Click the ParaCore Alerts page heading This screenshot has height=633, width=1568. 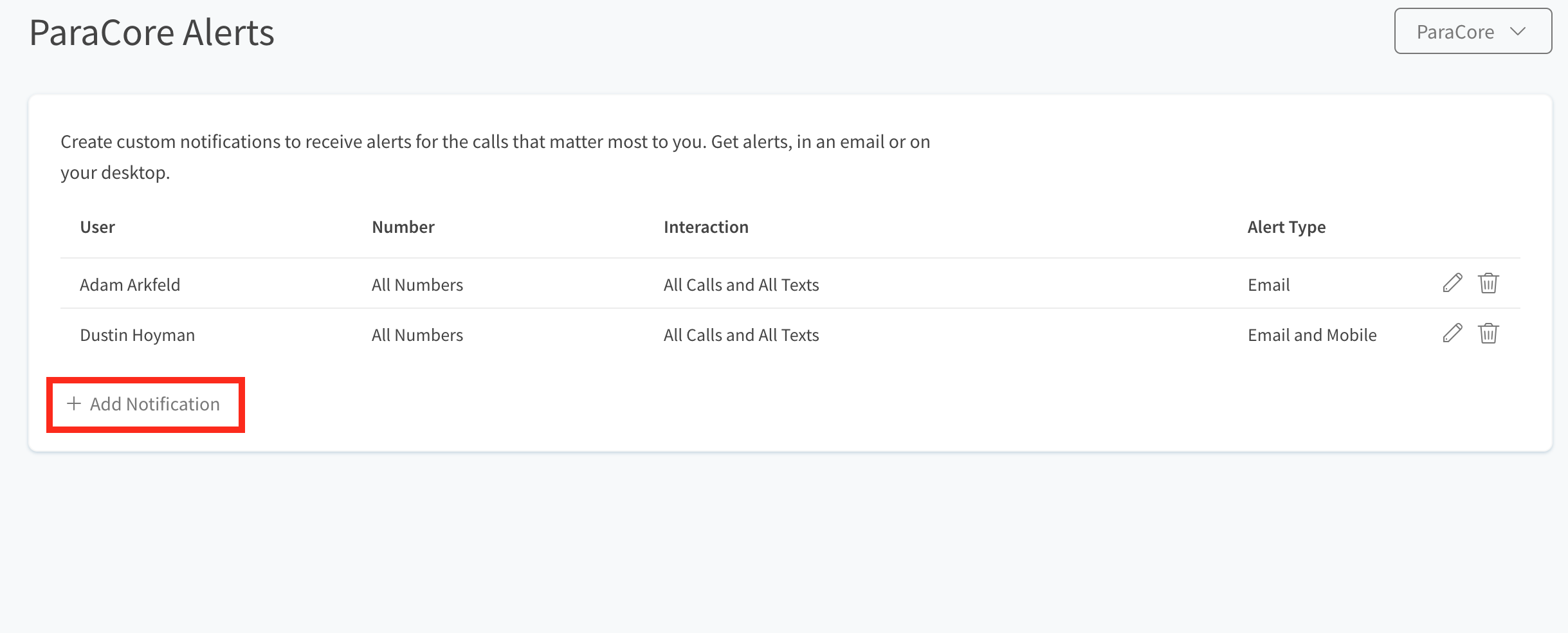[x=152, y=32]
